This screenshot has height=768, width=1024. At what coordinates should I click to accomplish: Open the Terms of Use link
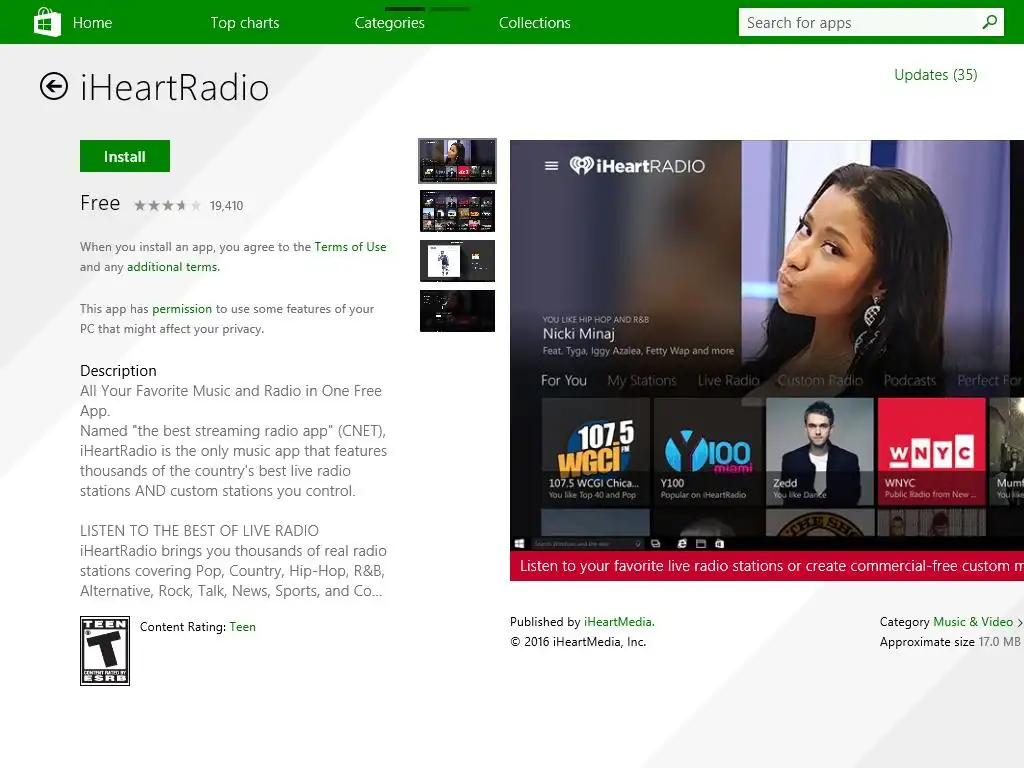tap(350, 247)
